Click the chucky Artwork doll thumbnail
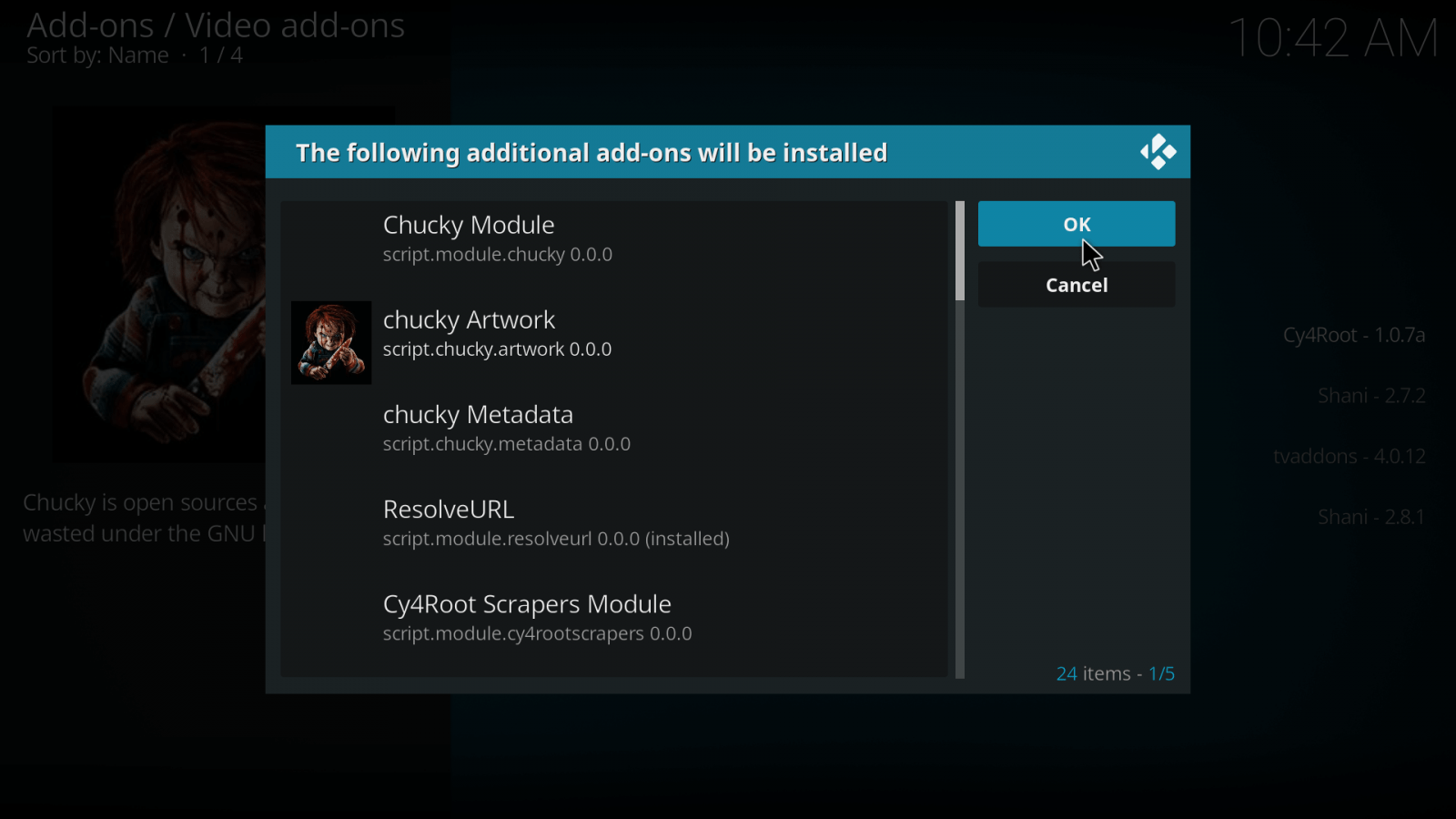Viewport: 1456px width, 819px height. (331, 342)
